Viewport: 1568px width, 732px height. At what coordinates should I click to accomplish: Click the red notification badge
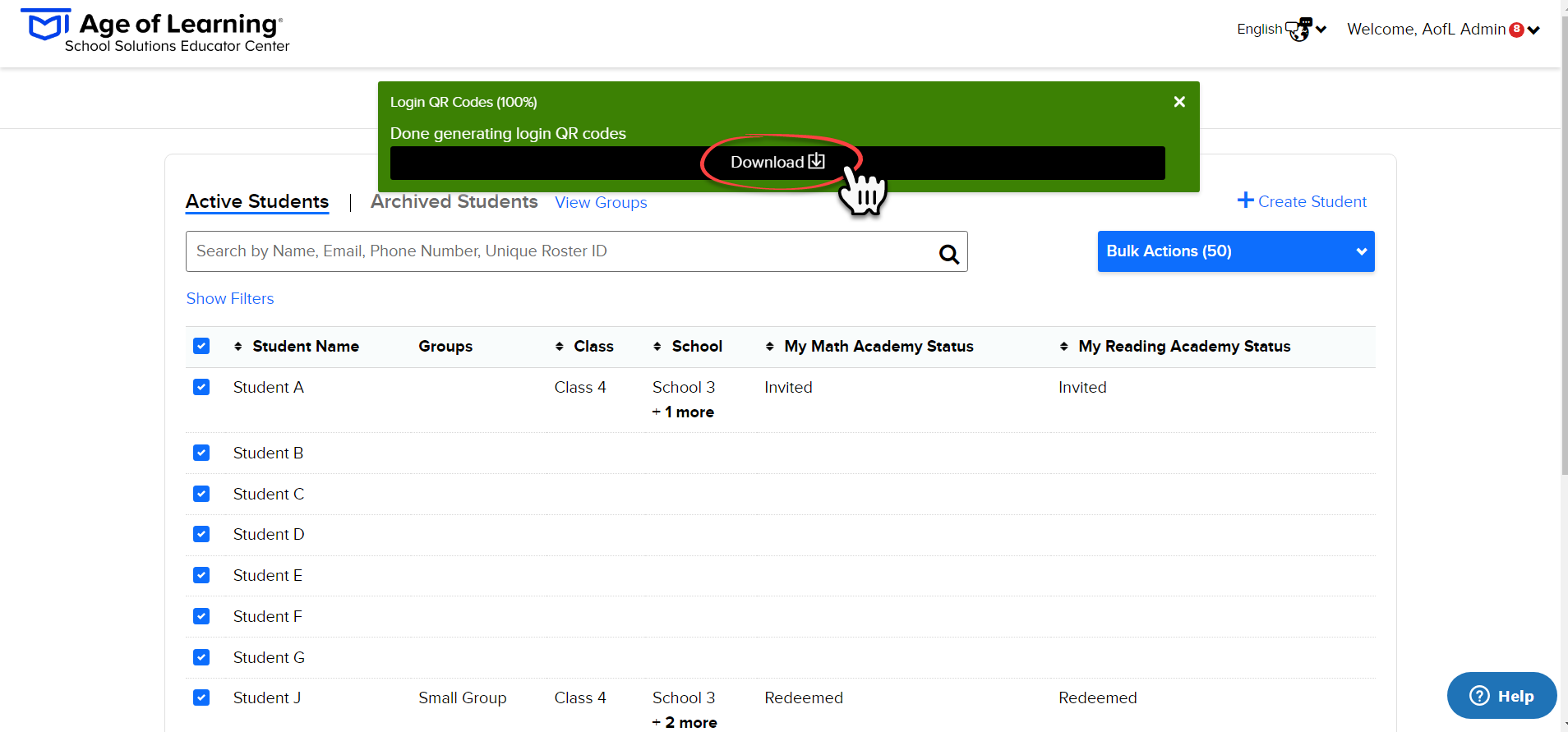point(1516,30)
